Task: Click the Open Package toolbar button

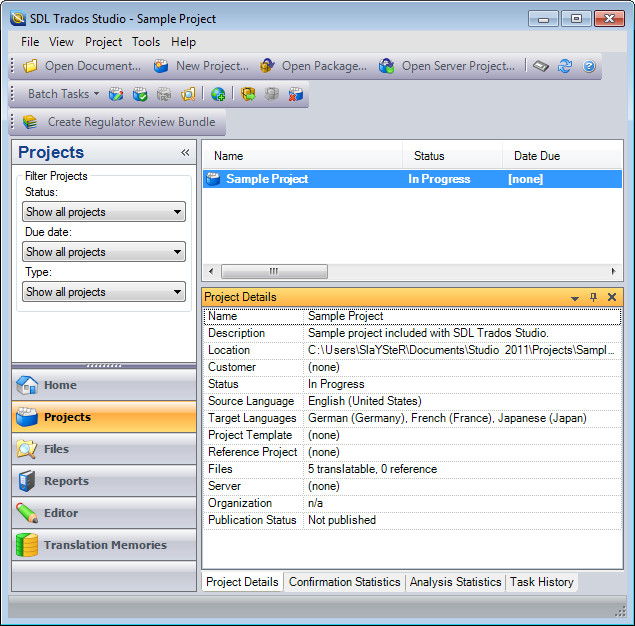Action: pos(313,66)
